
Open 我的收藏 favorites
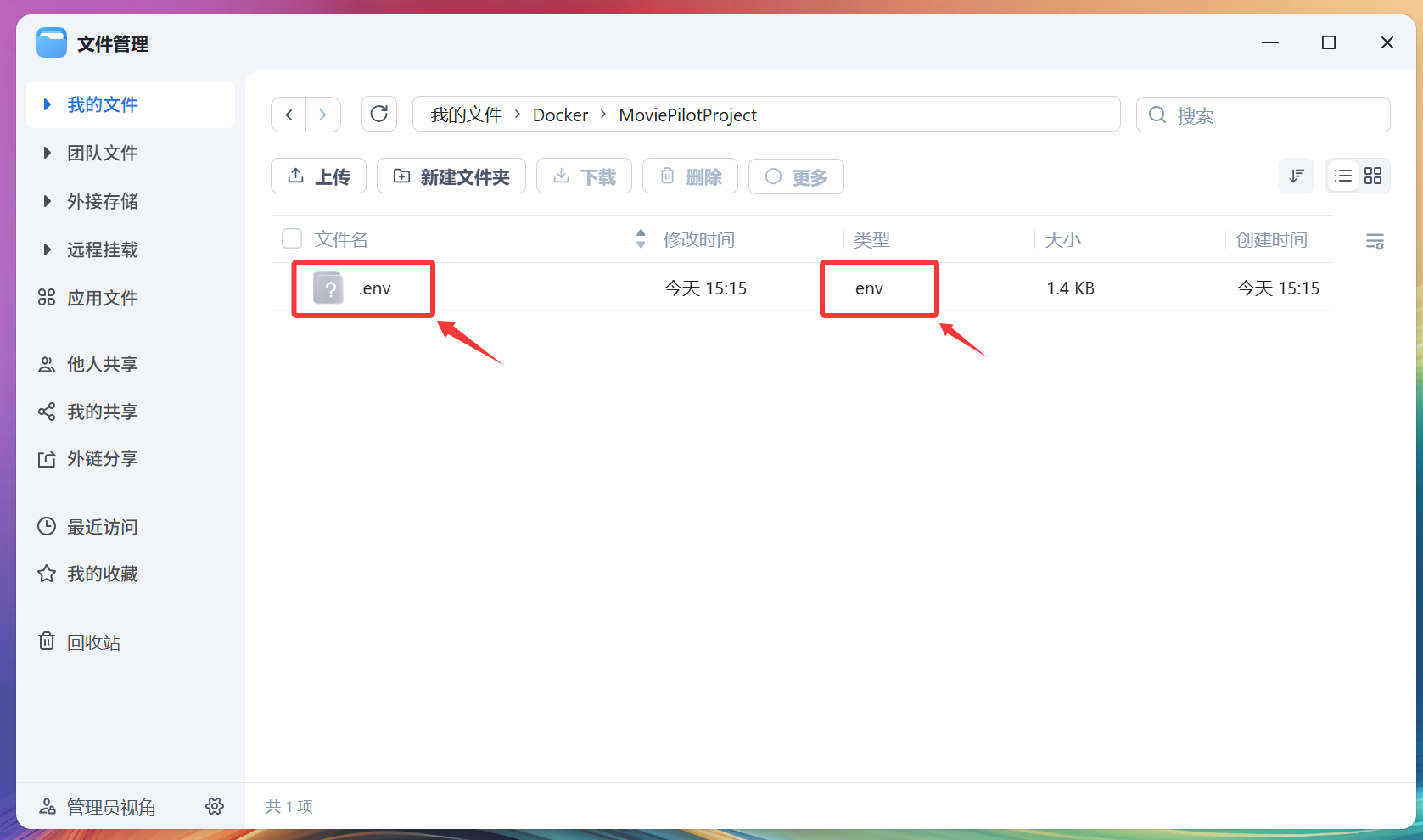102,574
